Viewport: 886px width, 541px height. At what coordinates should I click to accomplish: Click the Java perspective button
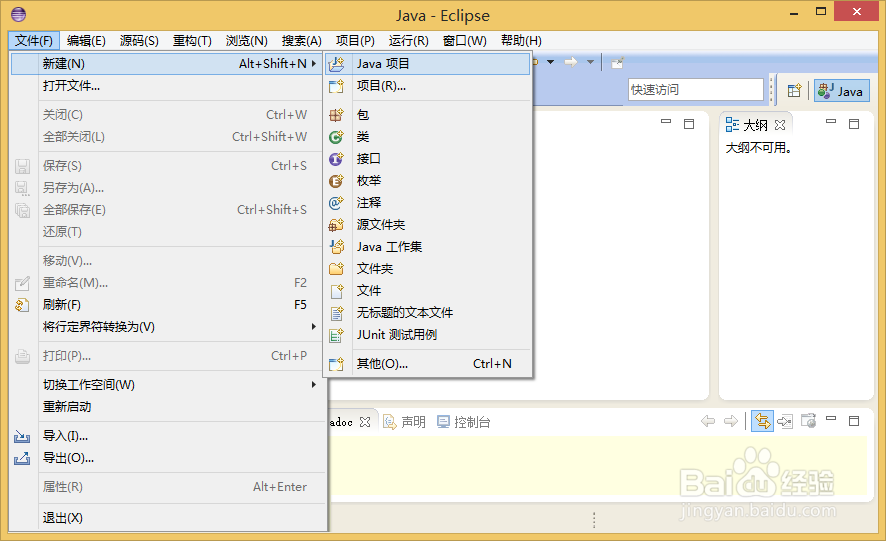[x=841, y=91]
